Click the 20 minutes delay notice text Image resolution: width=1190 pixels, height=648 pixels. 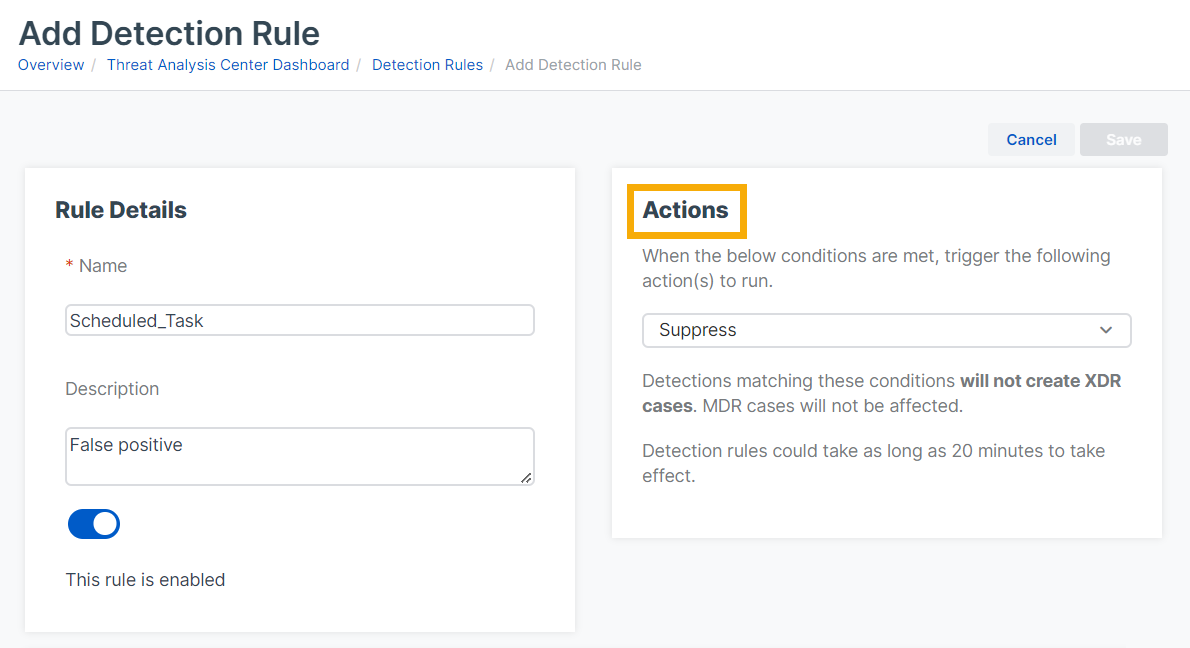pos(873,451)
